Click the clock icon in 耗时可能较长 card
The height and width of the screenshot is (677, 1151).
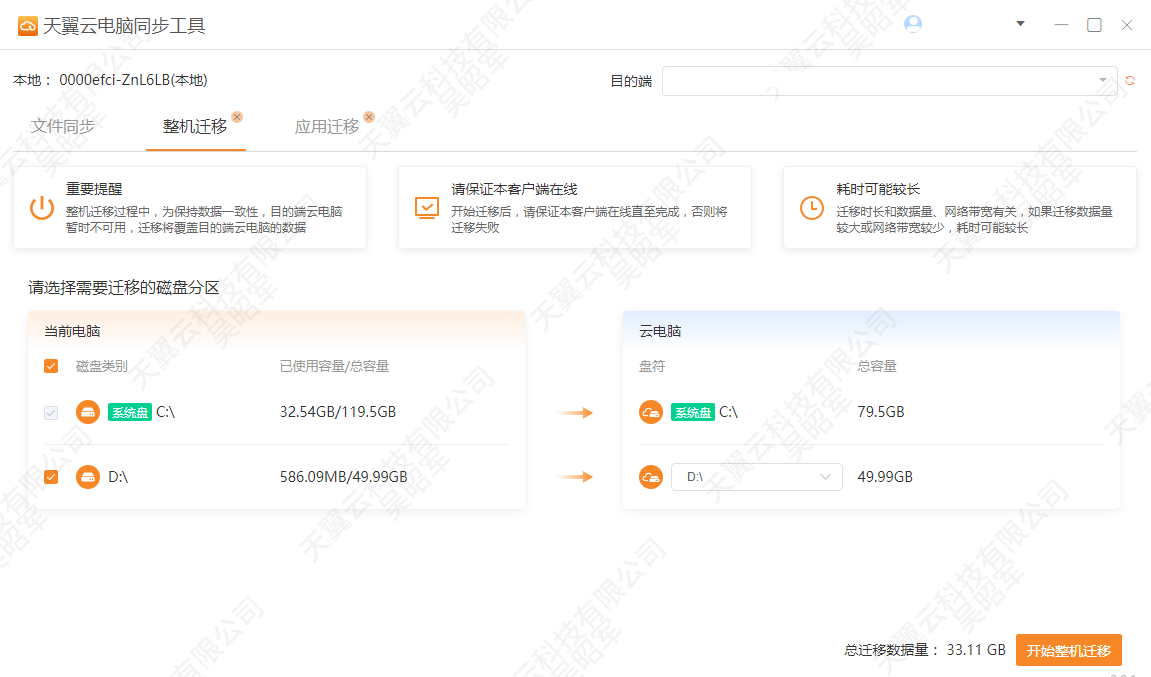812,207
